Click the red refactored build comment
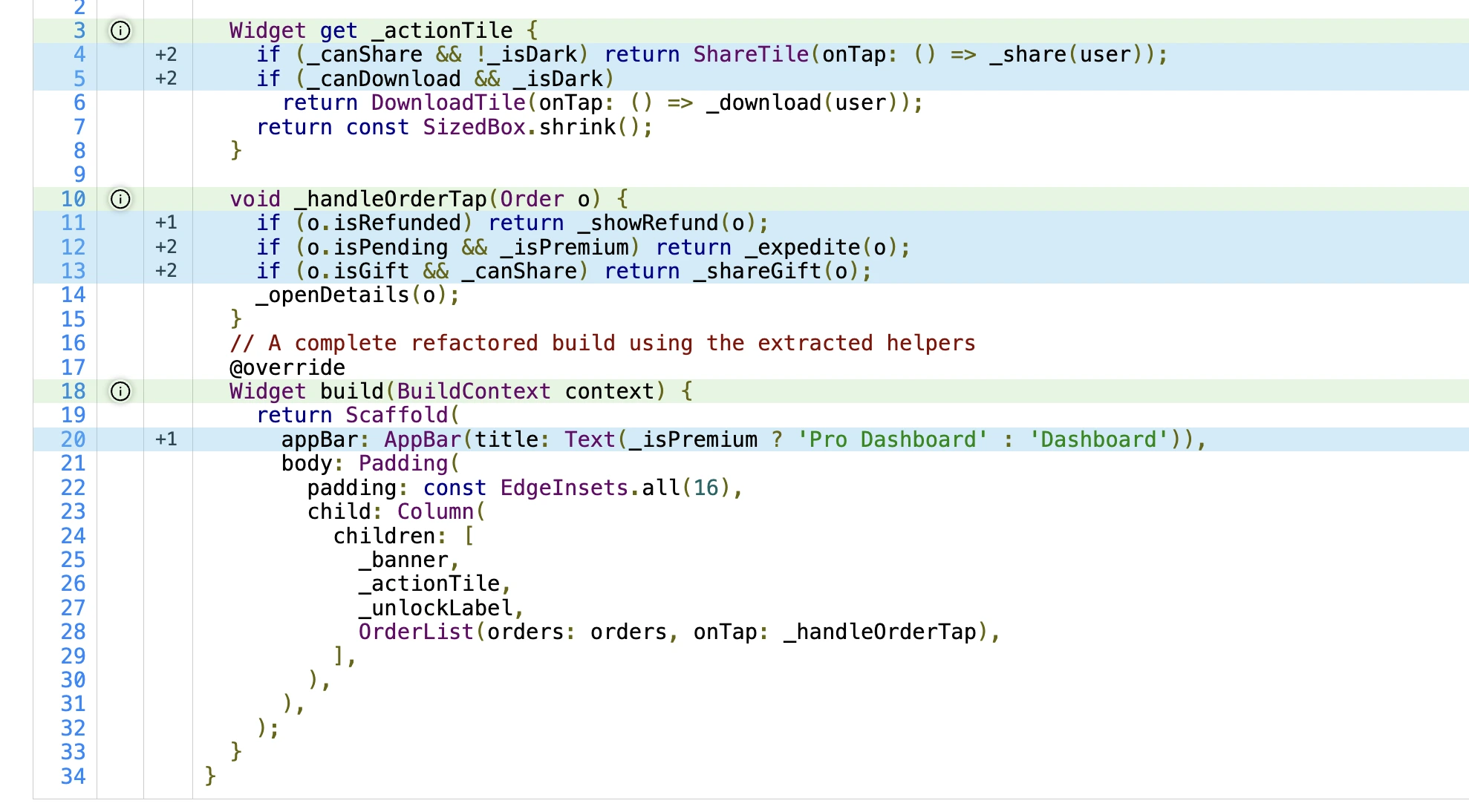This screenshot has height=812, width=1469. pos(602,343)
